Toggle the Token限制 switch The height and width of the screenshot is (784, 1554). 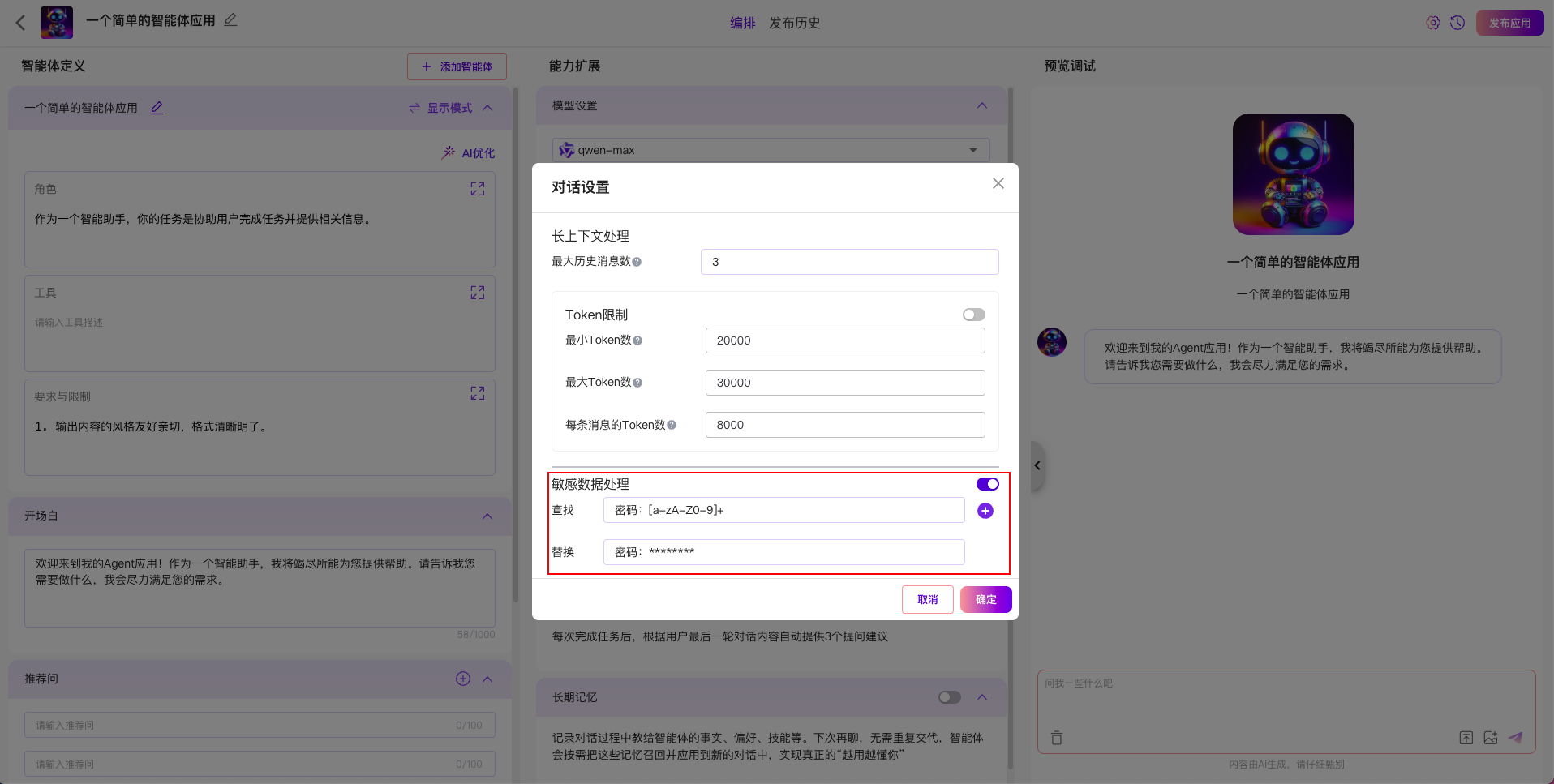(x=974, y=315)
